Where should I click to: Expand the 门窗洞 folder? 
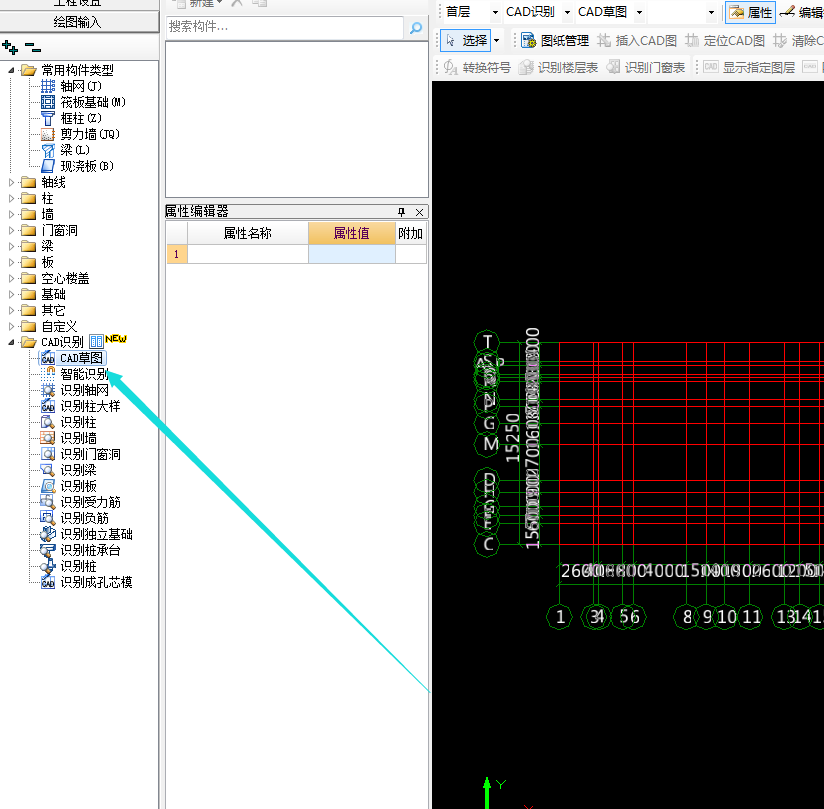click(x=11, y=230)
